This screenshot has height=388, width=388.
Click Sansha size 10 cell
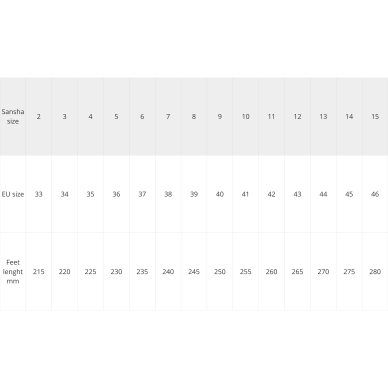[x=246, y=116]
